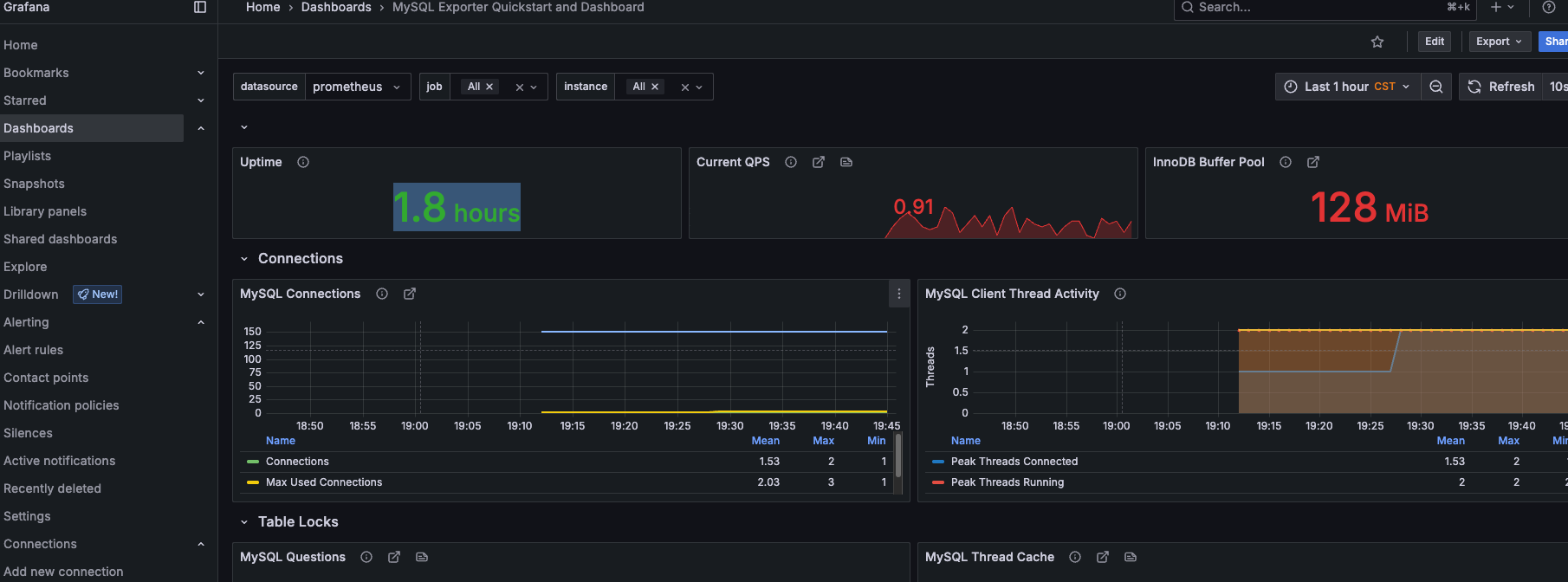Image resolution: width=1568 pixels, height=582 pixels.
Task: Open Explore in sidebar
Action: [25, 267]
